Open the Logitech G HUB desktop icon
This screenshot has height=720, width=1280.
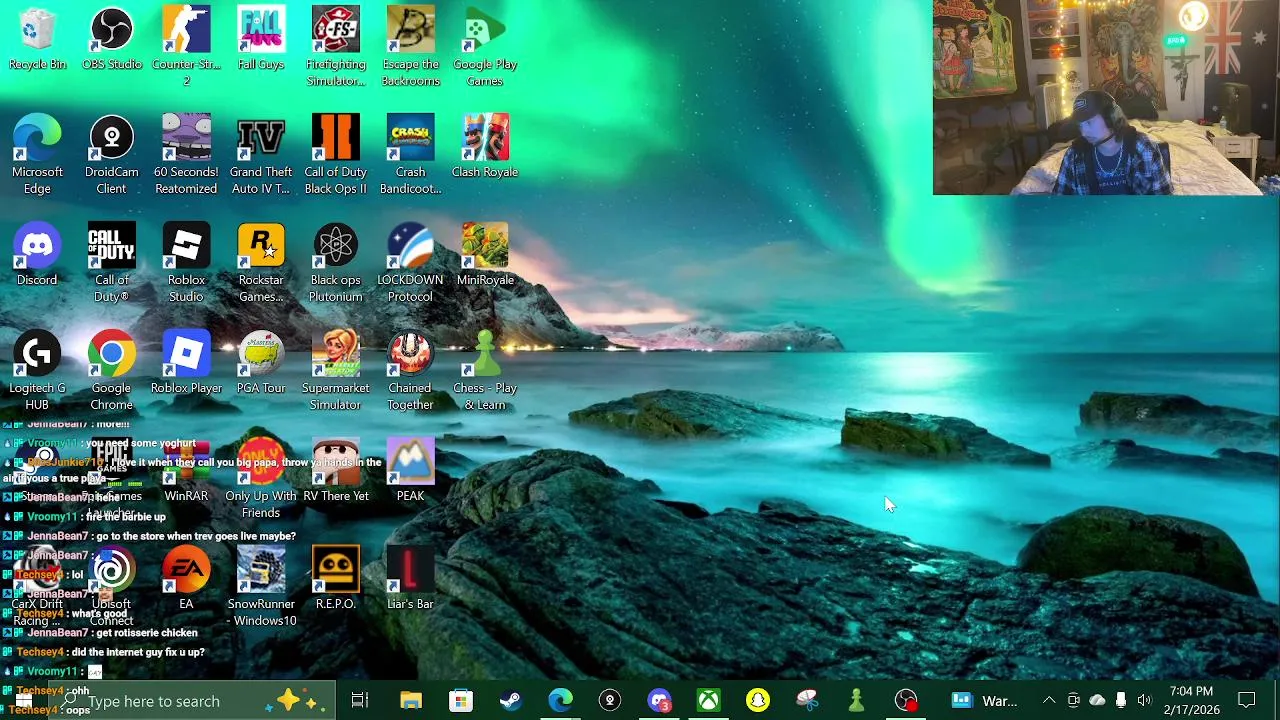pos(37,371)
